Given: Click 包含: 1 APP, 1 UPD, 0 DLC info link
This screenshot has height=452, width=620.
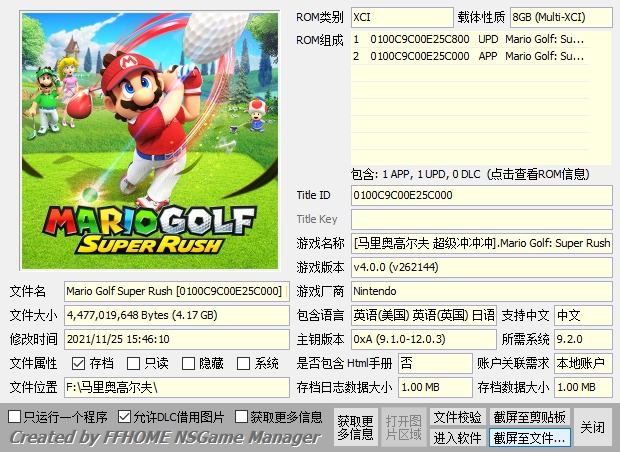Looking at the screenshot, I should pos(470,174).
